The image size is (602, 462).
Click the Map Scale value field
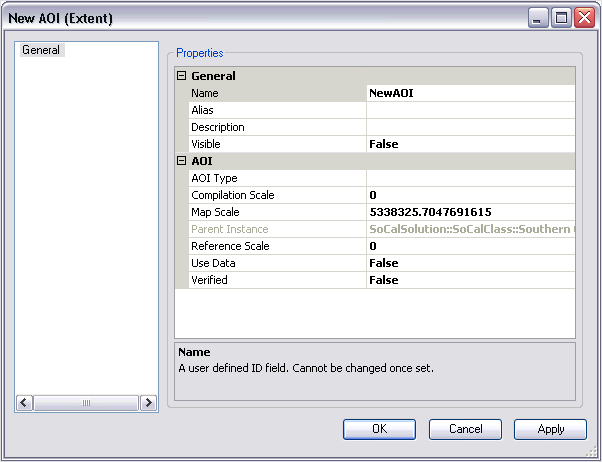(470, 212)
